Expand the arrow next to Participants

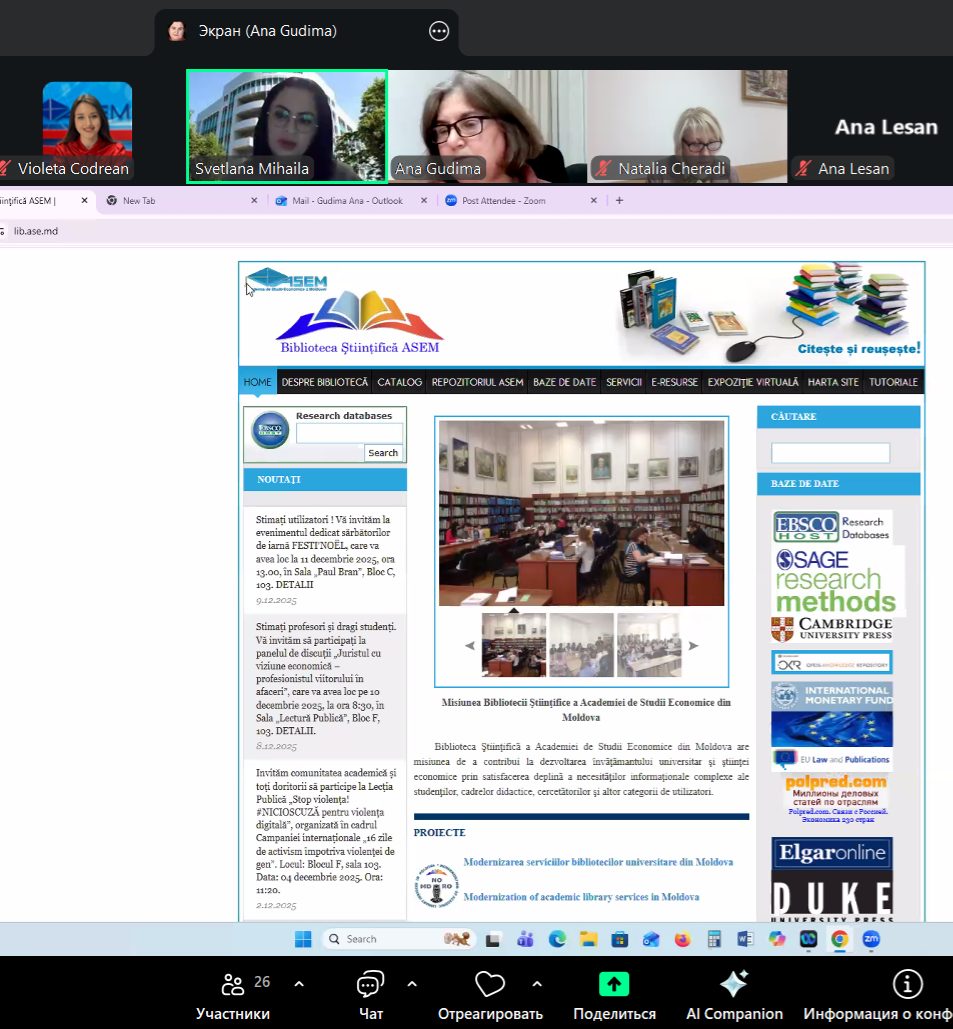point(298,983)
